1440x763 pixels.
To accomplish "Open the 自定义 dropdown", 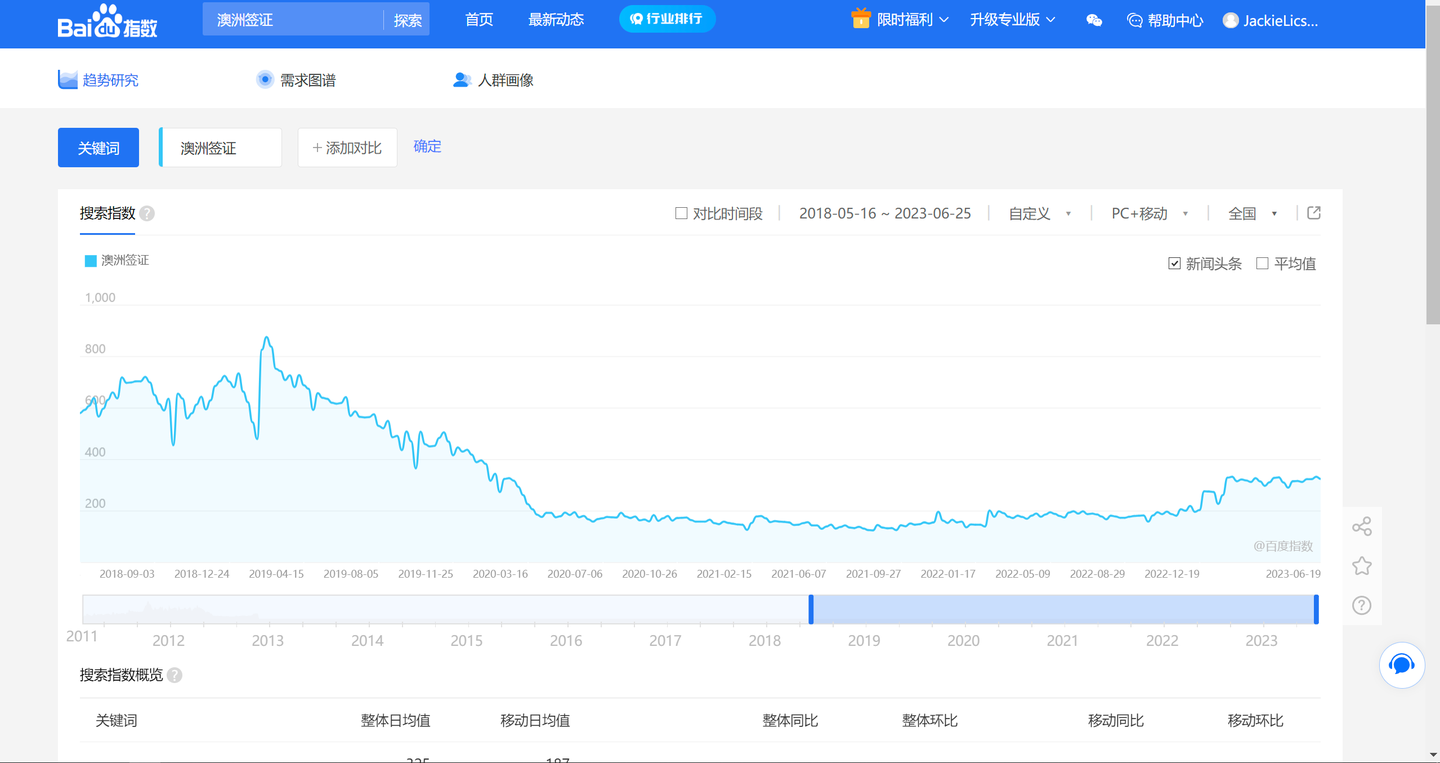I will tap(1040, 212).
